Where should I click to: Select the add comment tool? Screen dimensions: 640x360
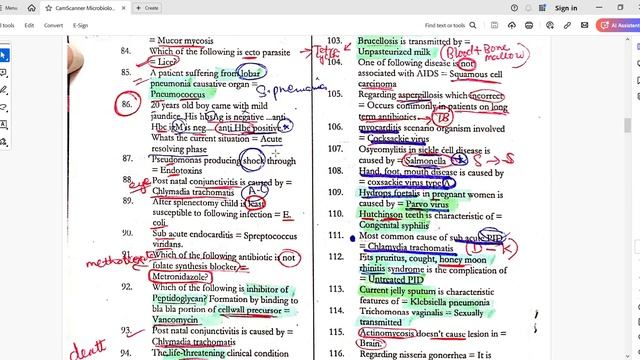(4, 73)
